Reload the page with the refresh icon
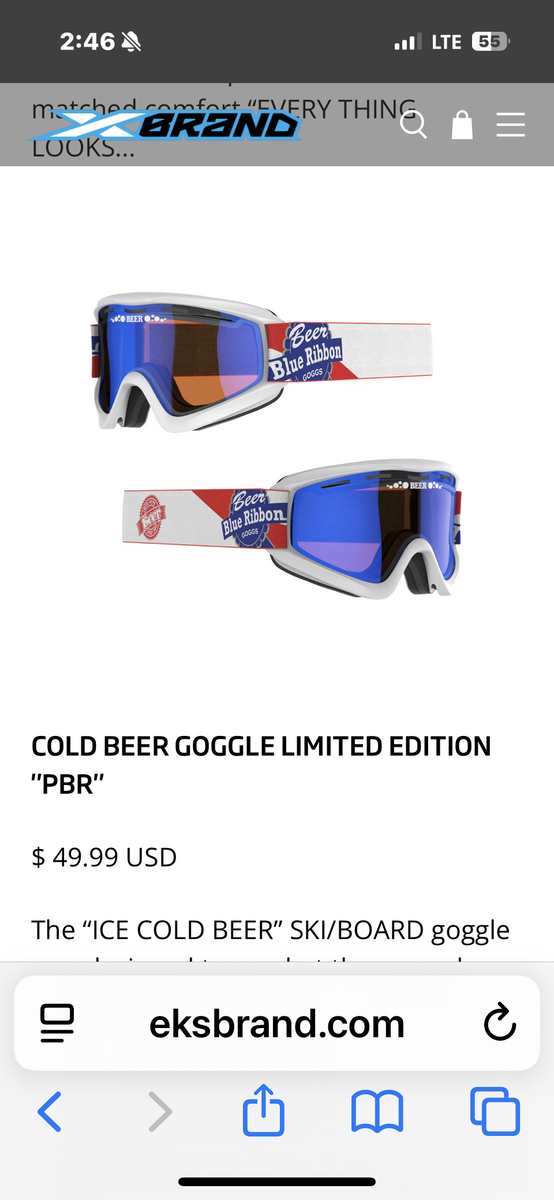 point(499,1023)
